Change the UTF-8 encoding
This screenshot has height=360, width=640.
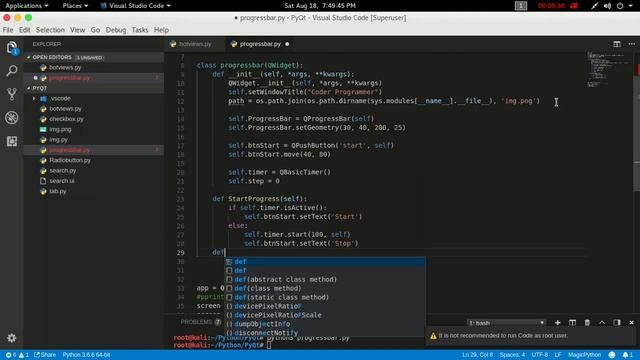click(x=540, y=355)
